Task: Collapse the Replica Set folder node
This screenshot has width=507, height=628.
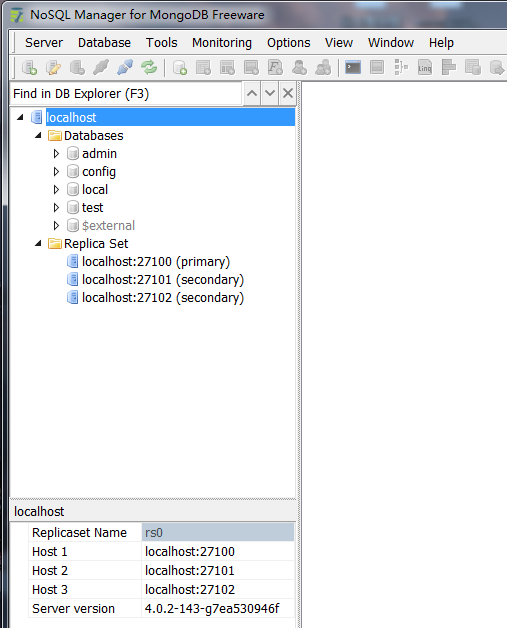Action: tap(38, 244)
